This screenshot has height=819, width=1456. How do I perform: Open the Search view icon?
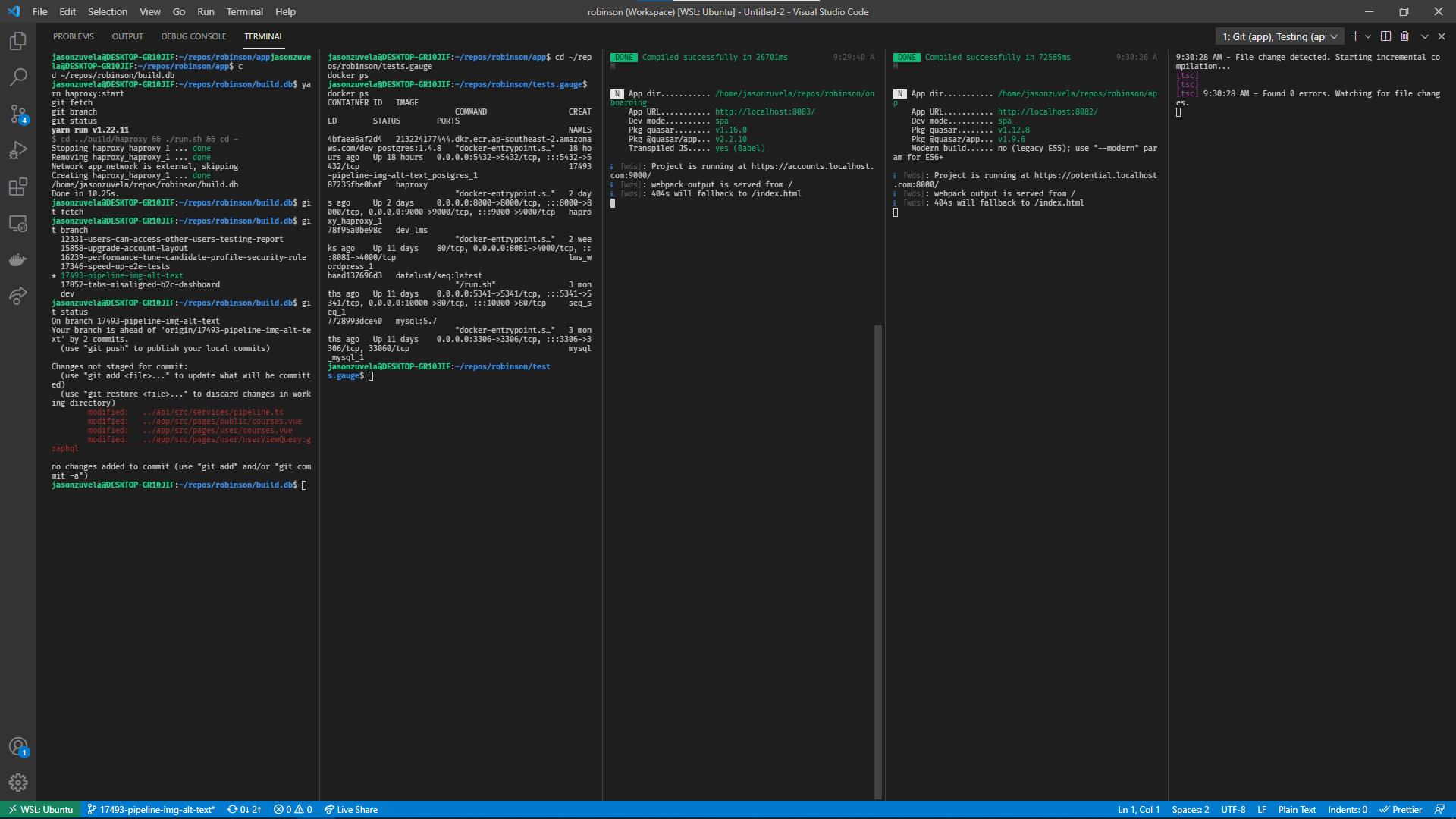[18, 77]
